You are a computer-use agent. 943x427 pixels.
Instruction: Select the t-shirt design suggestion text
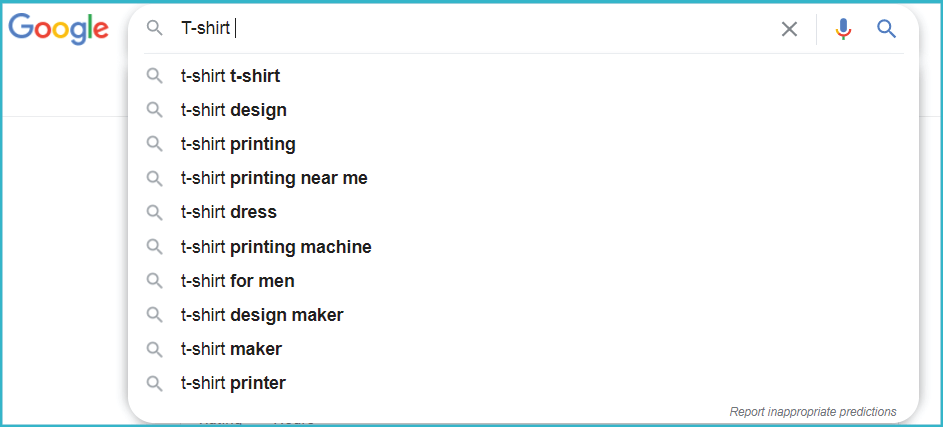point(234,111)
